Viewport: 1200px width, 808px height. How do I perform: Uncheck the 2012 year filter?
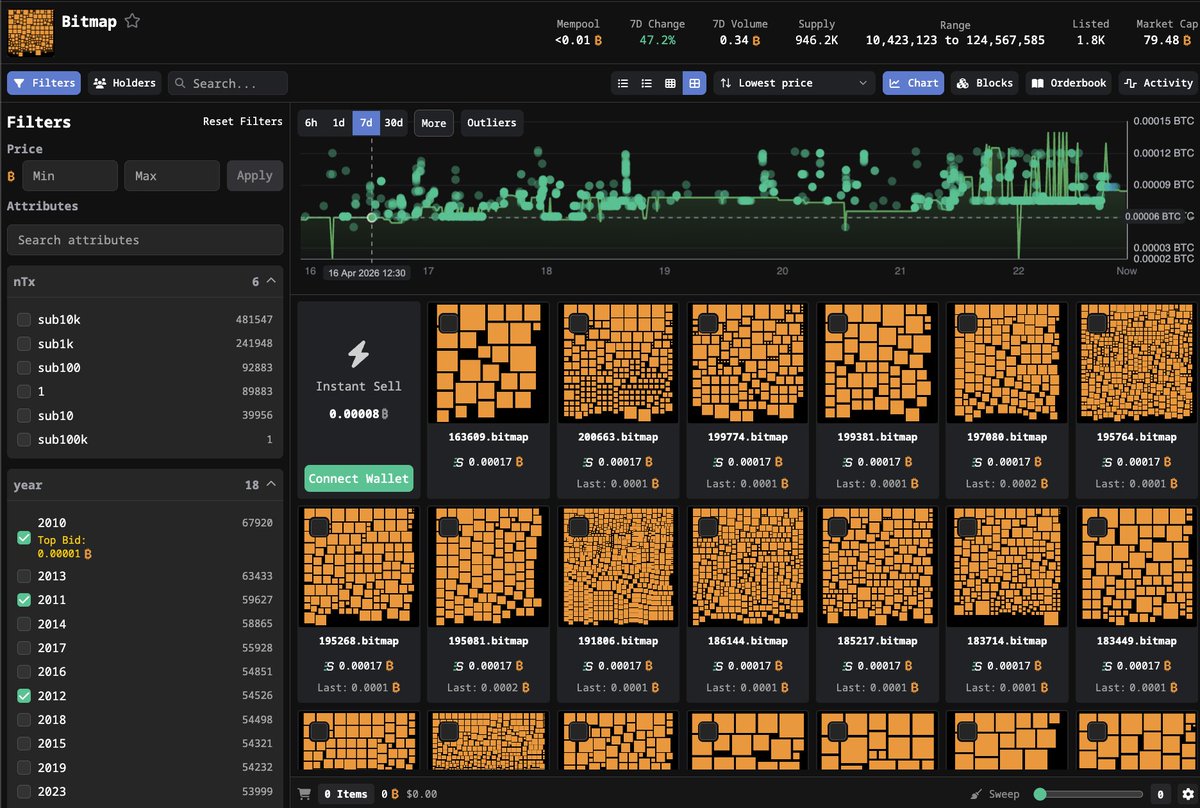click(24, 696)
